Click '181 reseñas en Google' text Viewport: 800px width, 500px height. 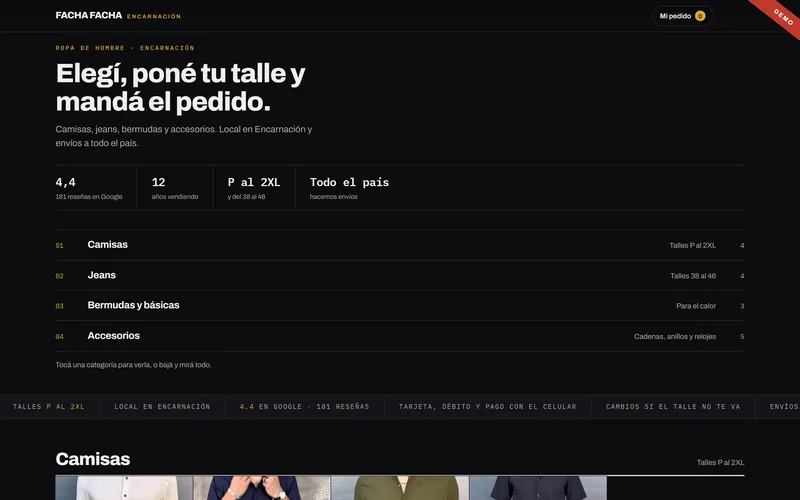(x=89, y=196)
